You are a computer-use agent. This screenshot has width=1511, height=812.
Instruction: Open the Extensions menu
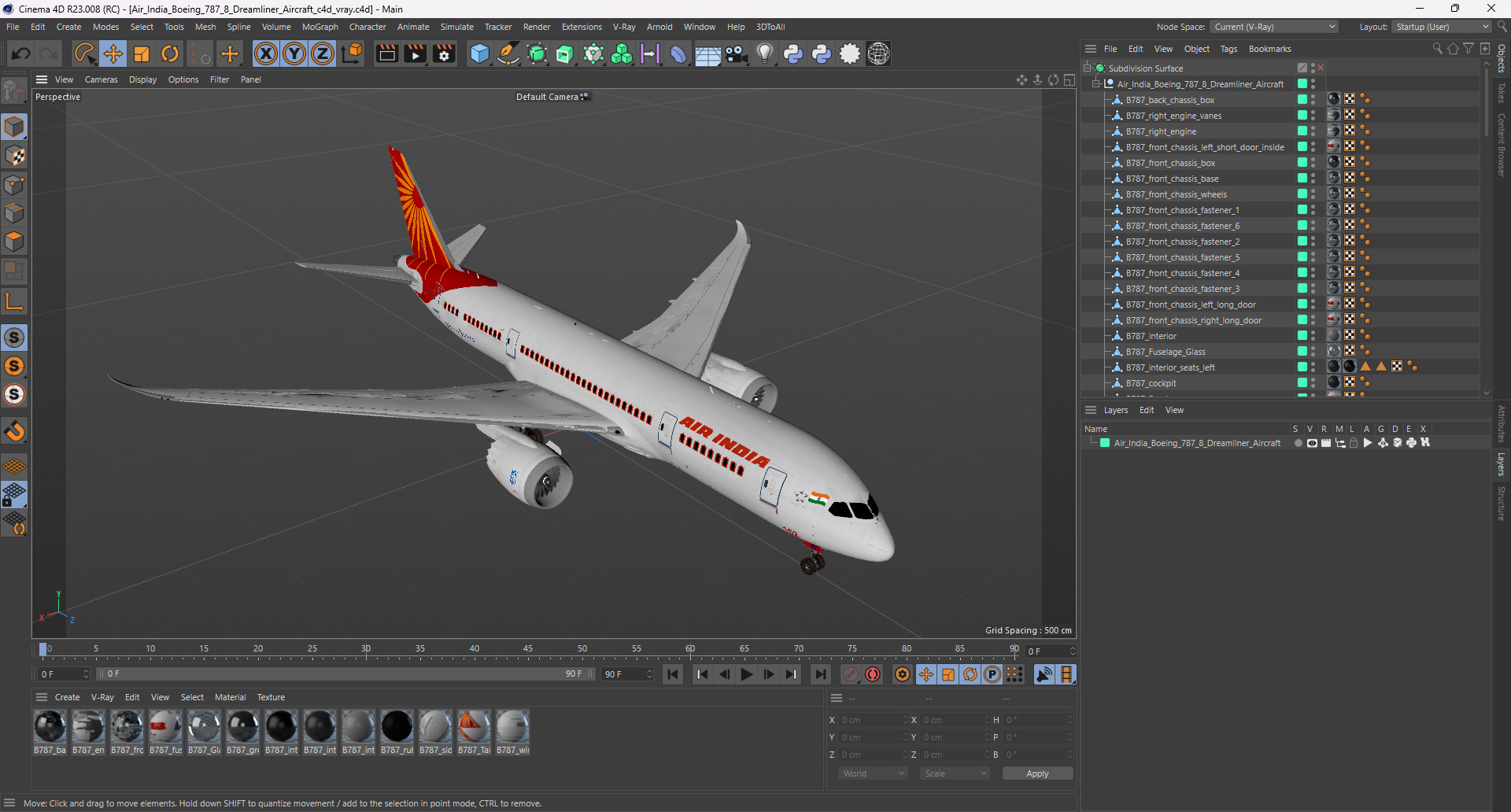pos(582,27)
